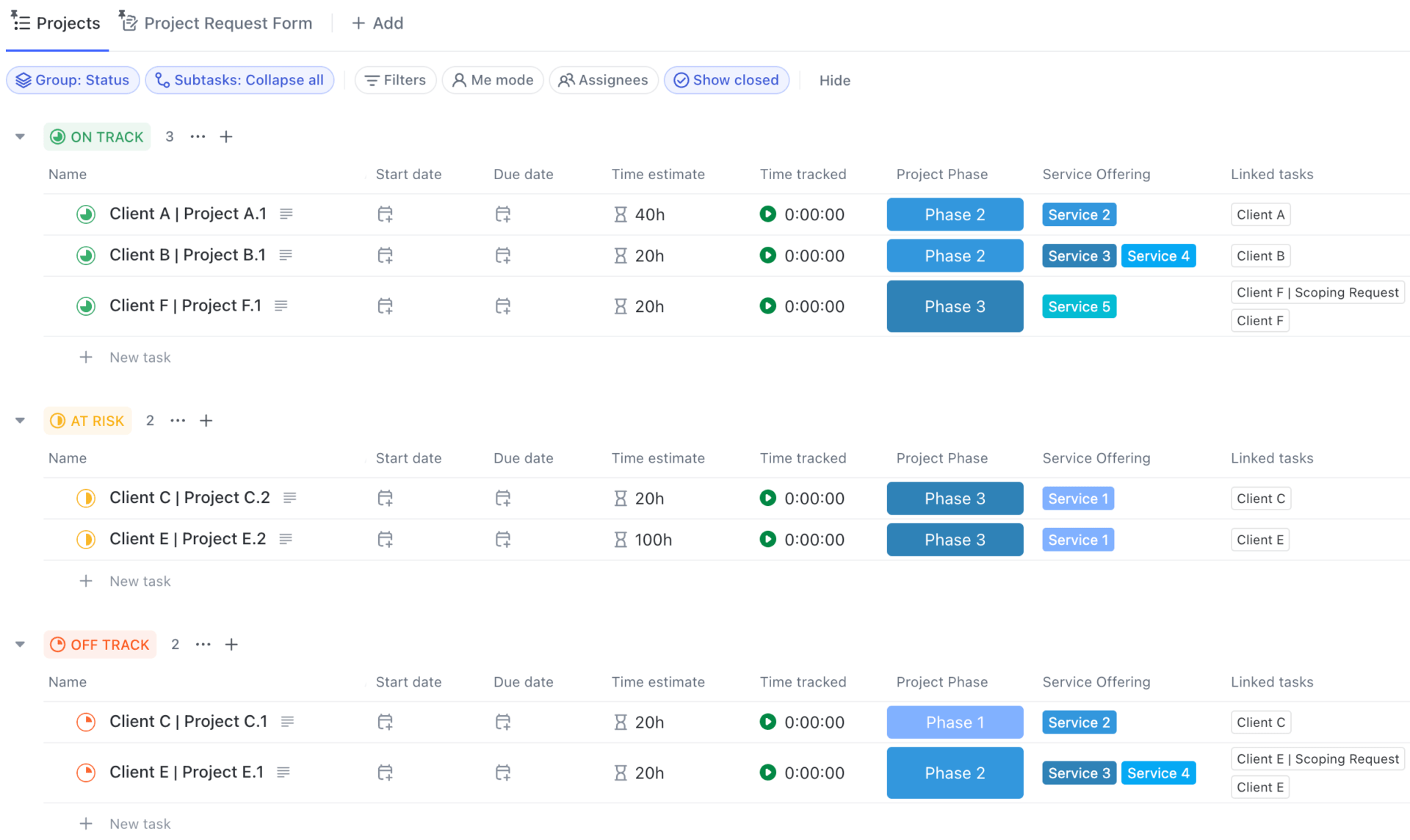Change status circle of Client E Project E.2
Viewport: 1410px width, 840px height.
coord(86,540)
